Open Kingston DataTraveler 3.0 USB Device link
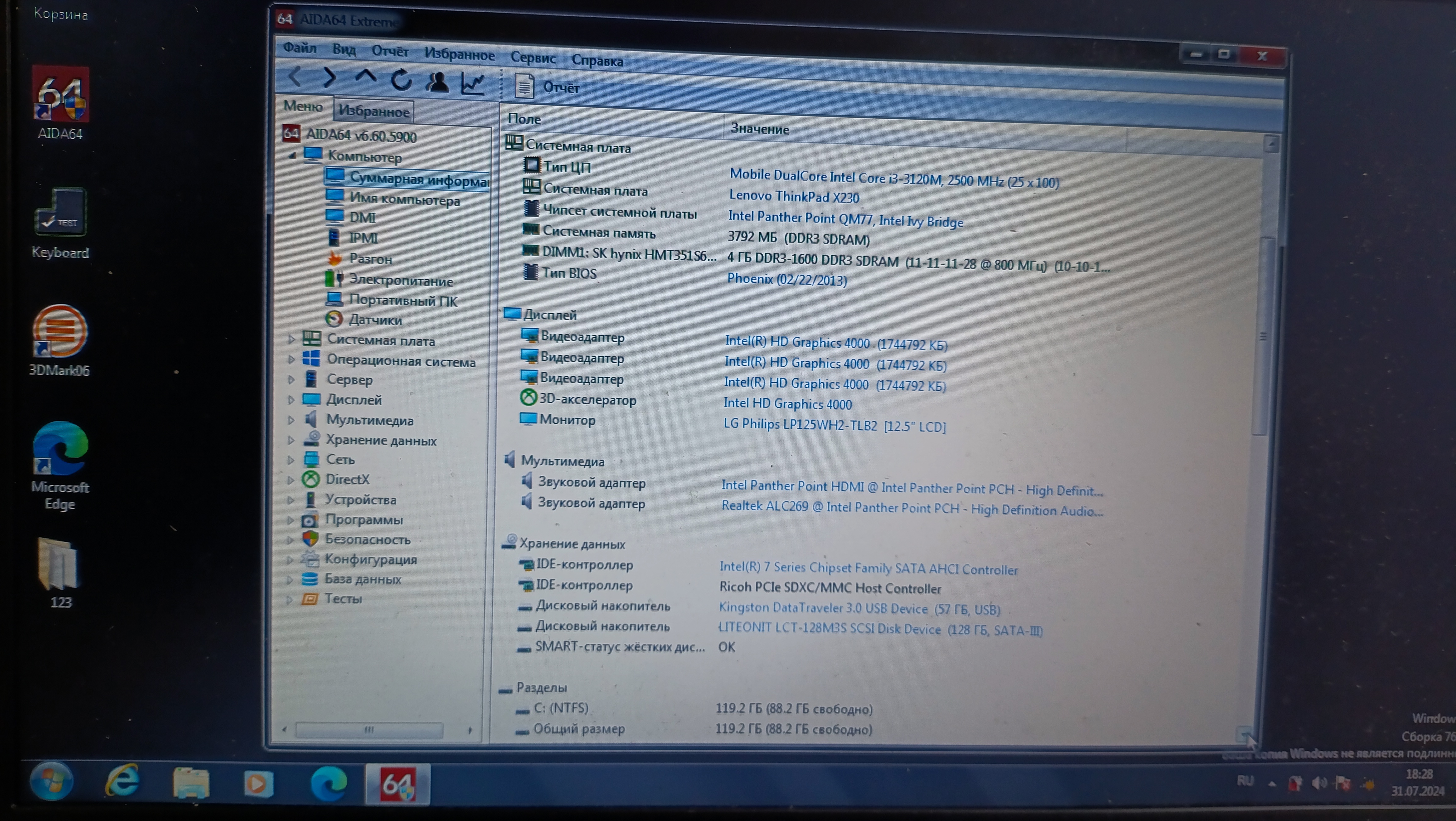The image size is (1456, 821). click(x=859, y=609)
